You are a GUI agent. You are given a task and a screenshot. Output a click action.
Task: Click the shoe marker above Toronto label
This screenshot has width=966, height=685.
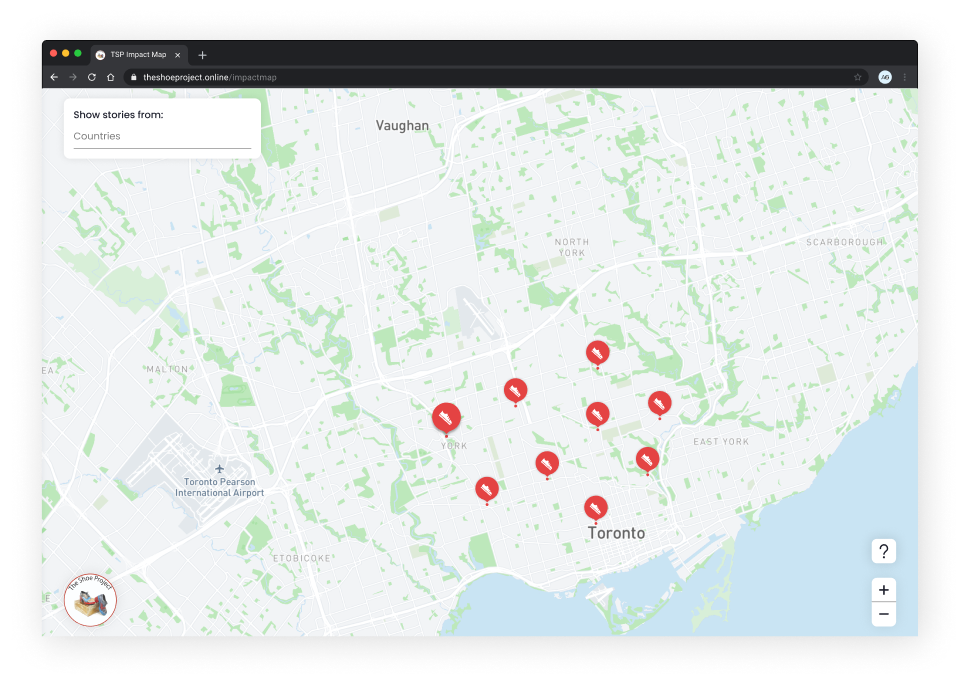[595, 507]
